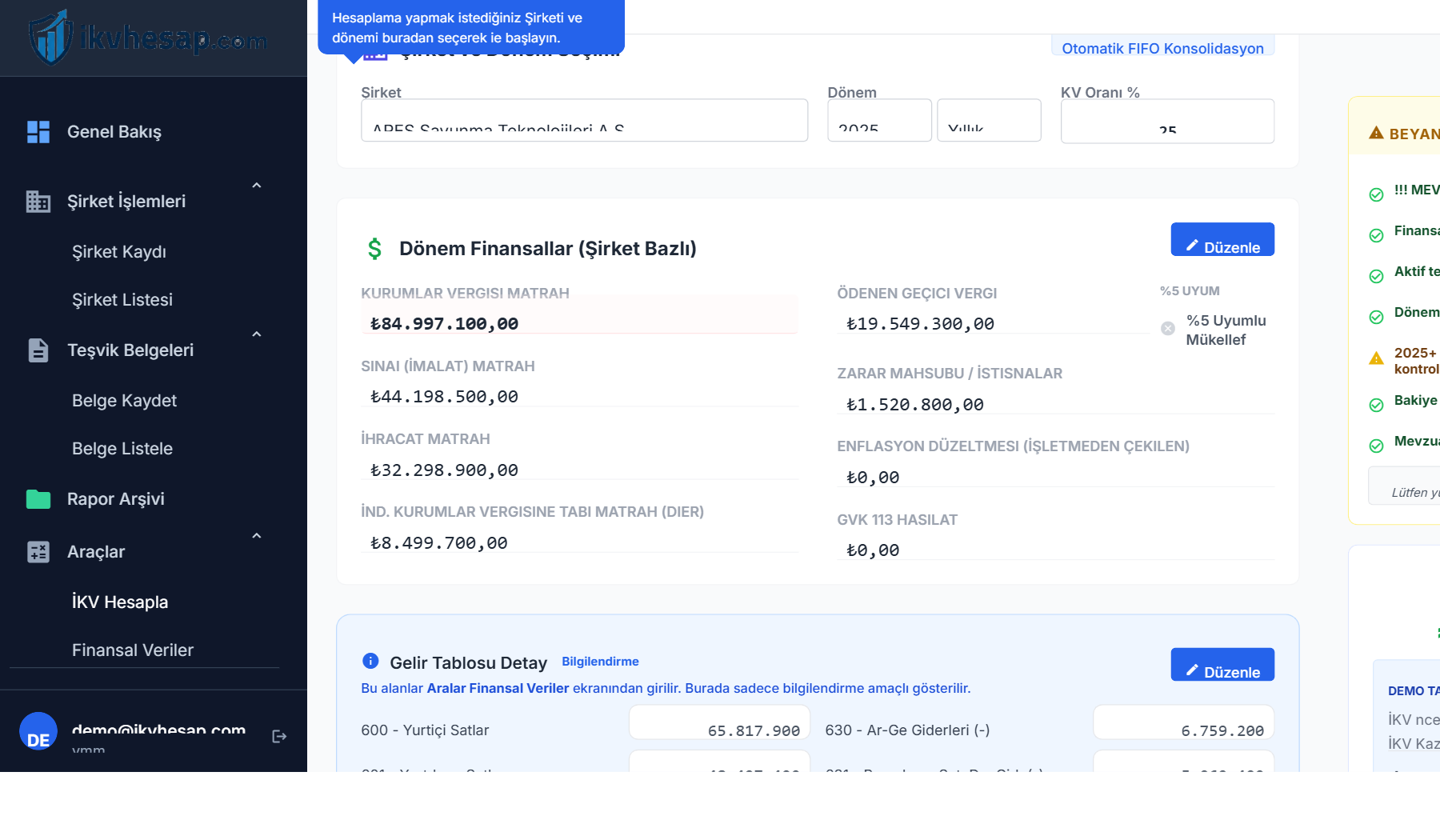Click the logout icon beside demo email
The image size is (1440, 840).
(x=279, y=736)
